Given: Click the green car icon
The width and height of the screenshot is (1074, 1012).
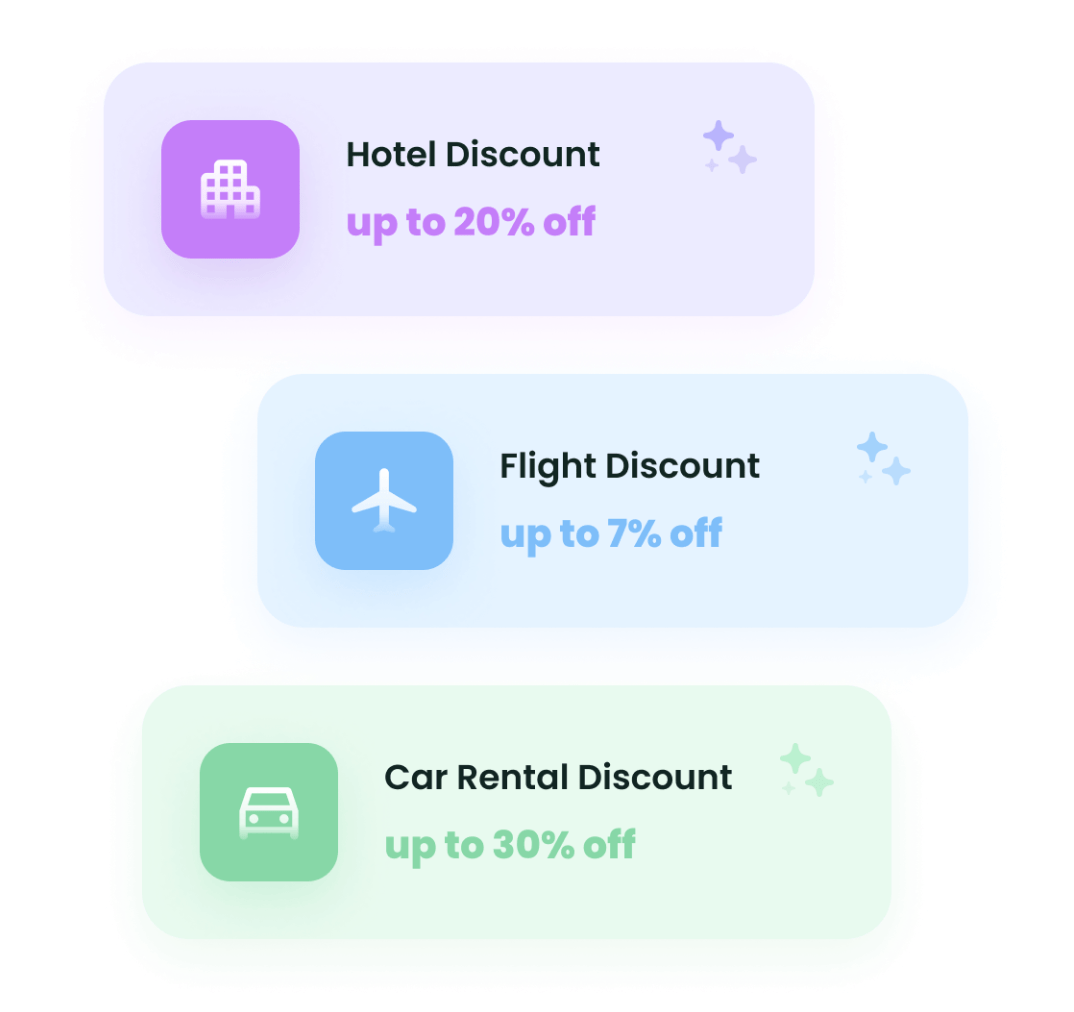Looking at the screenshot, I should pyautogui.click(x=268, y=812).
